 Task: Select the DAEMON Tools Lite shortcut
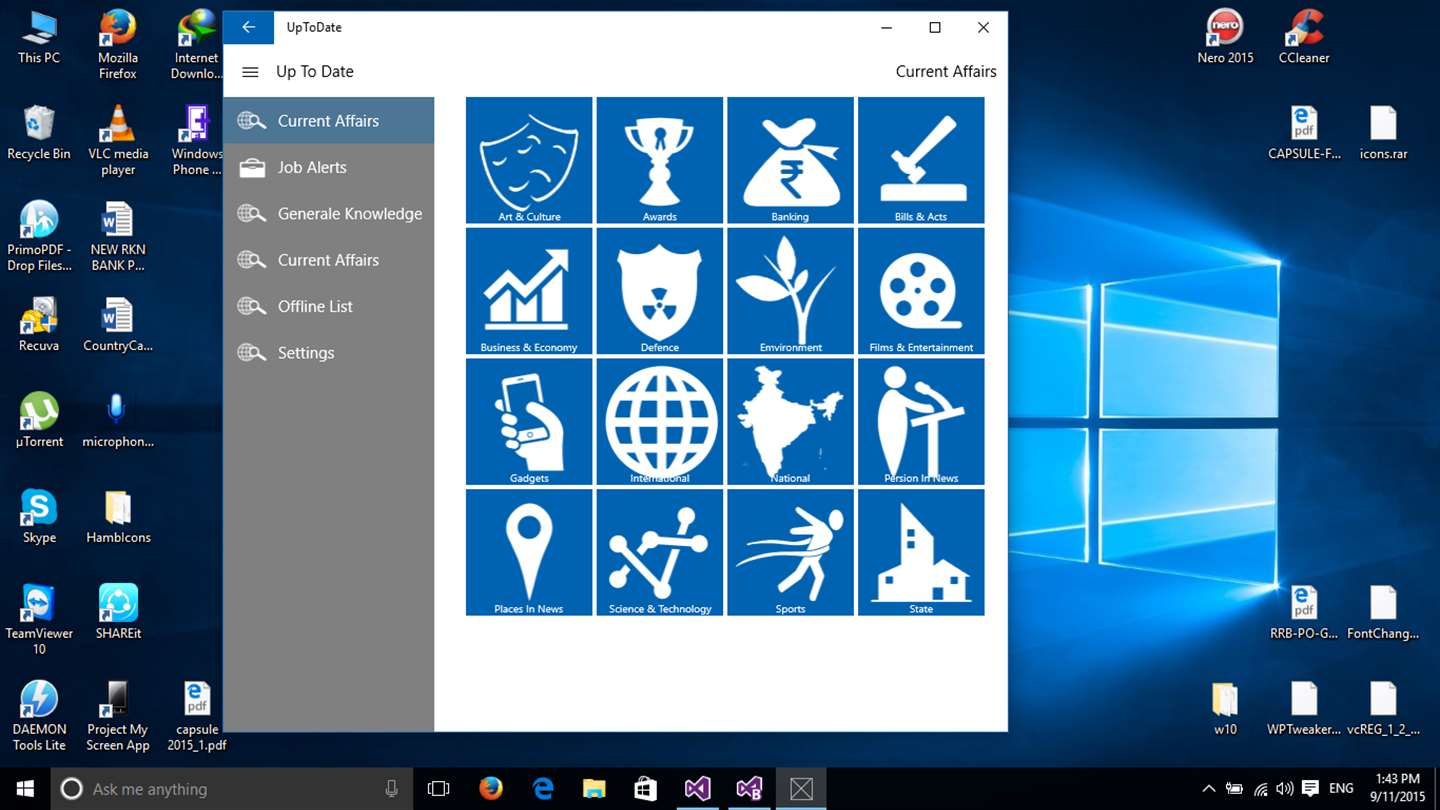pos(39,717)
